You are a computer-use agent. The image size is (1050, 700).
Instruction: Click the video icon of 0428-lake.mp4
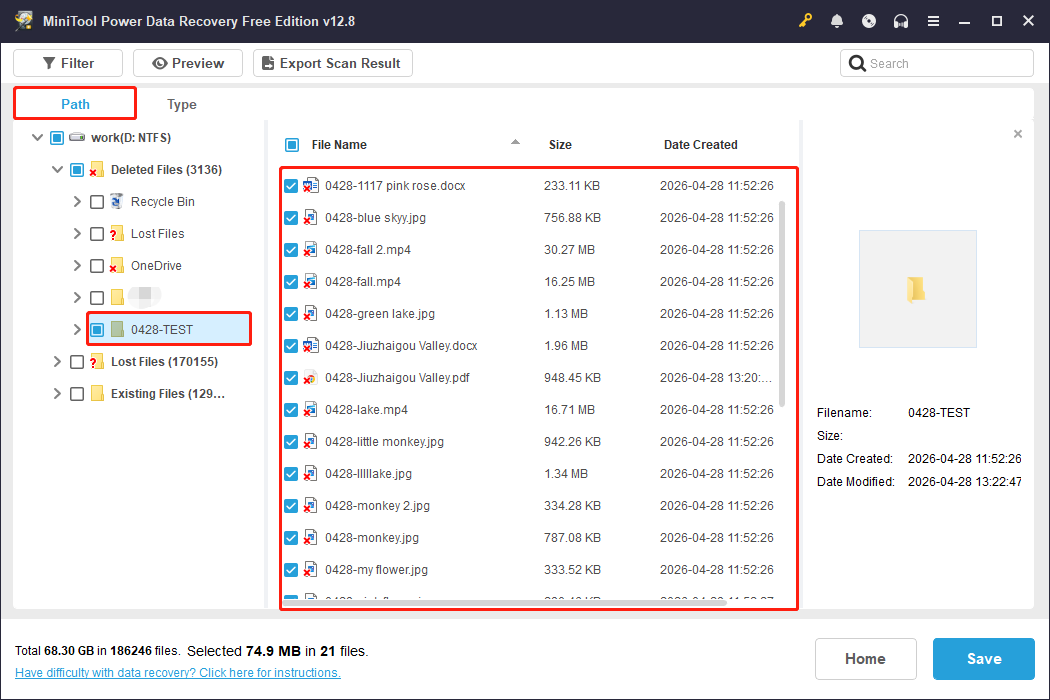(311, 409)
